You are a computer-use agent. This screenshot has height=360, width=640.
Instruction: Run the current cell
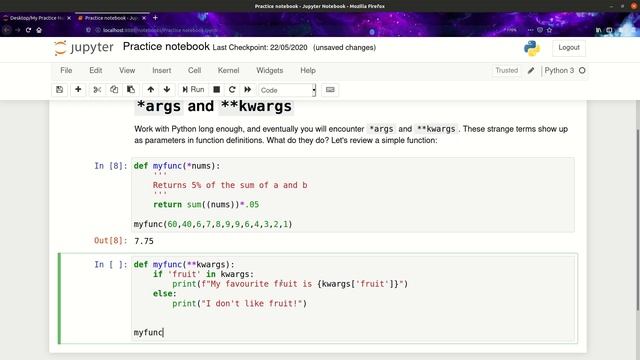(193, 90)
